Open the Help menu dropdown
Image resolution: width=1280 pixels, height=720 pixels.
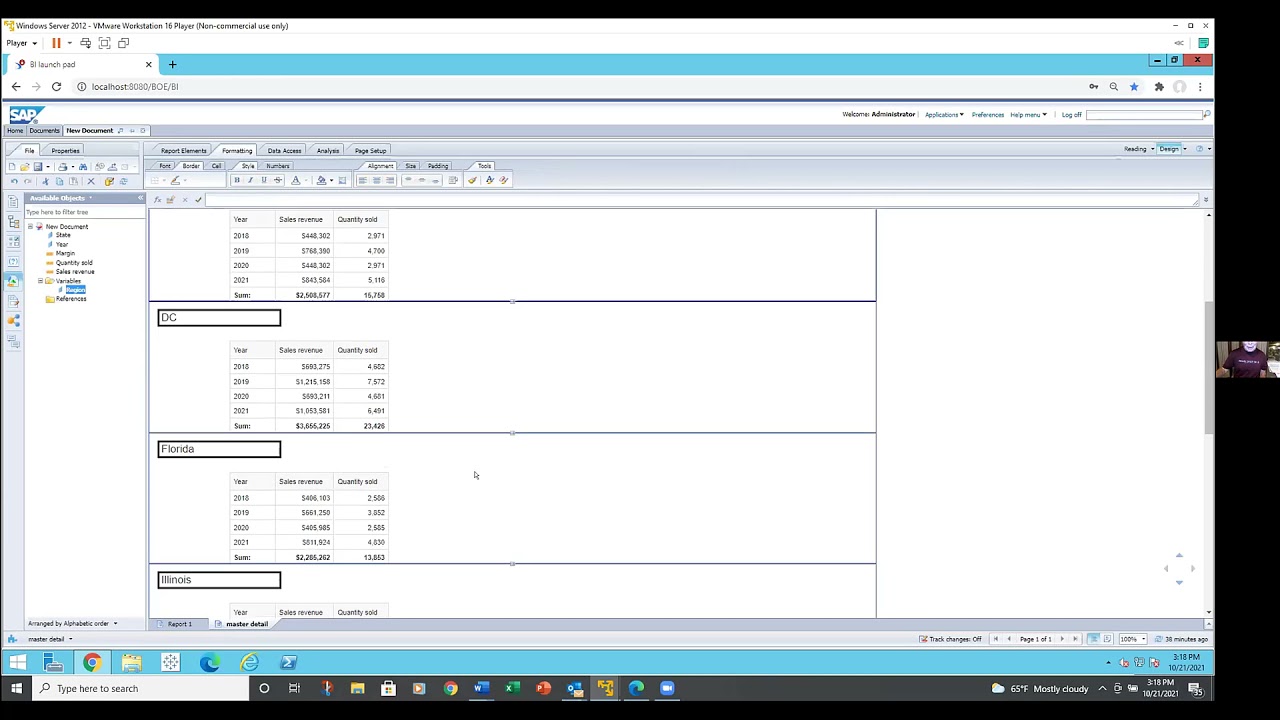coord(1028,114)
